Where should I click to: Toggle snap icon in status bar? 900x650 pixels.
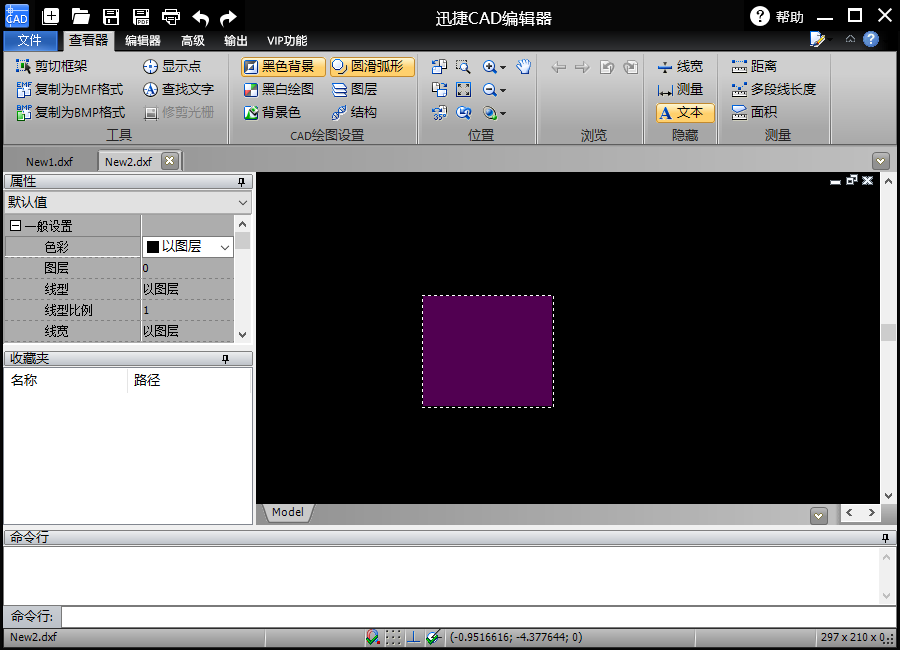point(373,637)
